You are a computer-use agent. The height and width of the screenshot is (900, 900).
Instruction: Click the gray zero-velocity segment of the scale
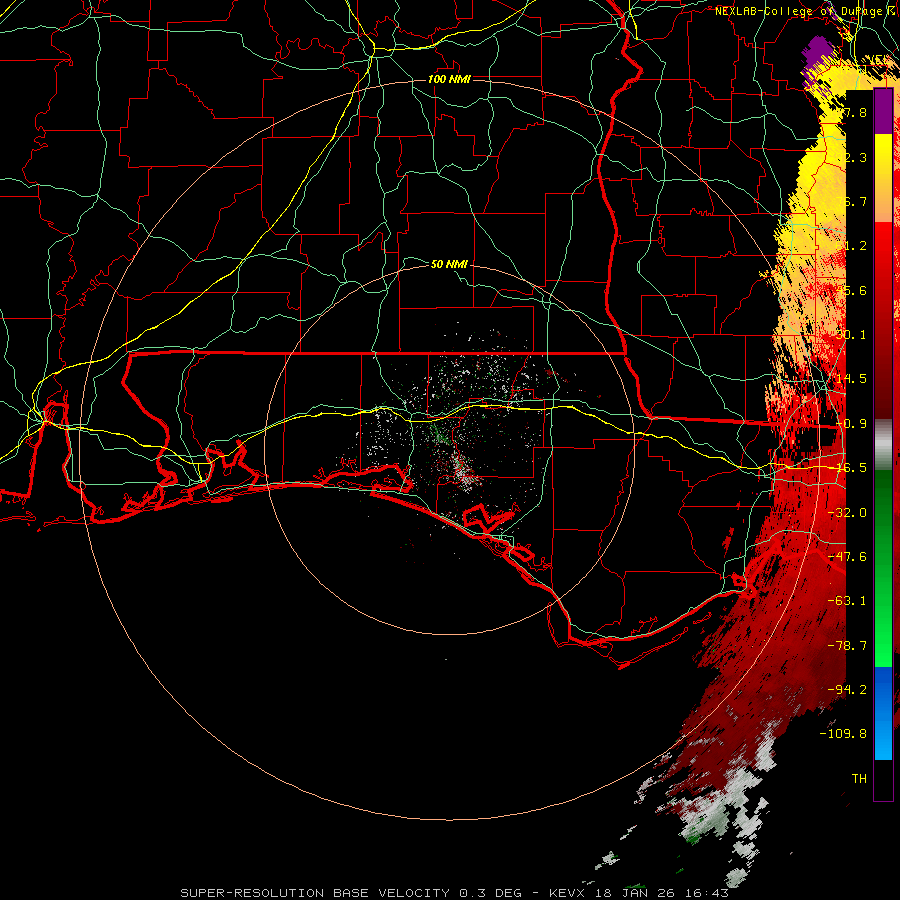(x=883, y=445)
